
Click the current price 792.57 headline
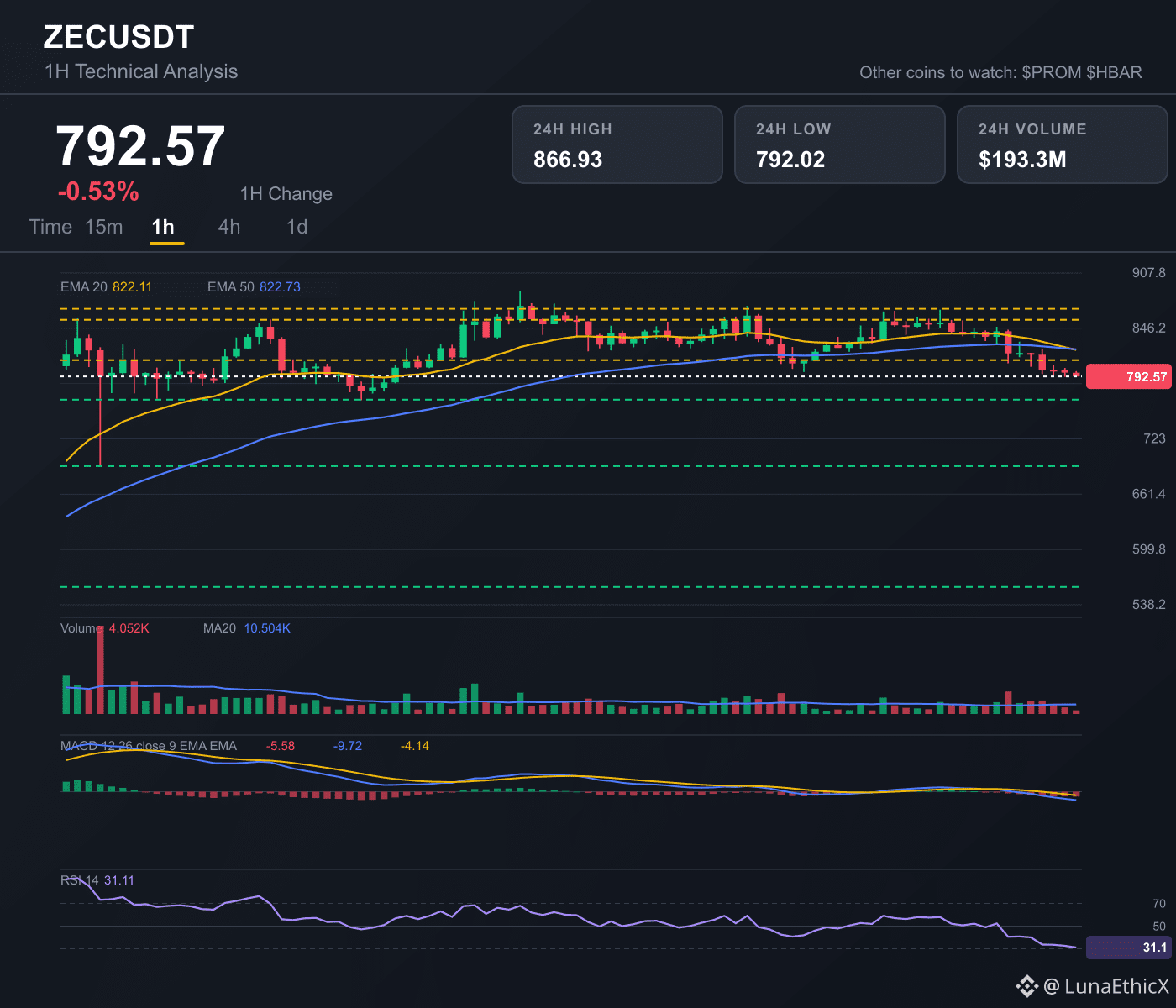point(140,147)
